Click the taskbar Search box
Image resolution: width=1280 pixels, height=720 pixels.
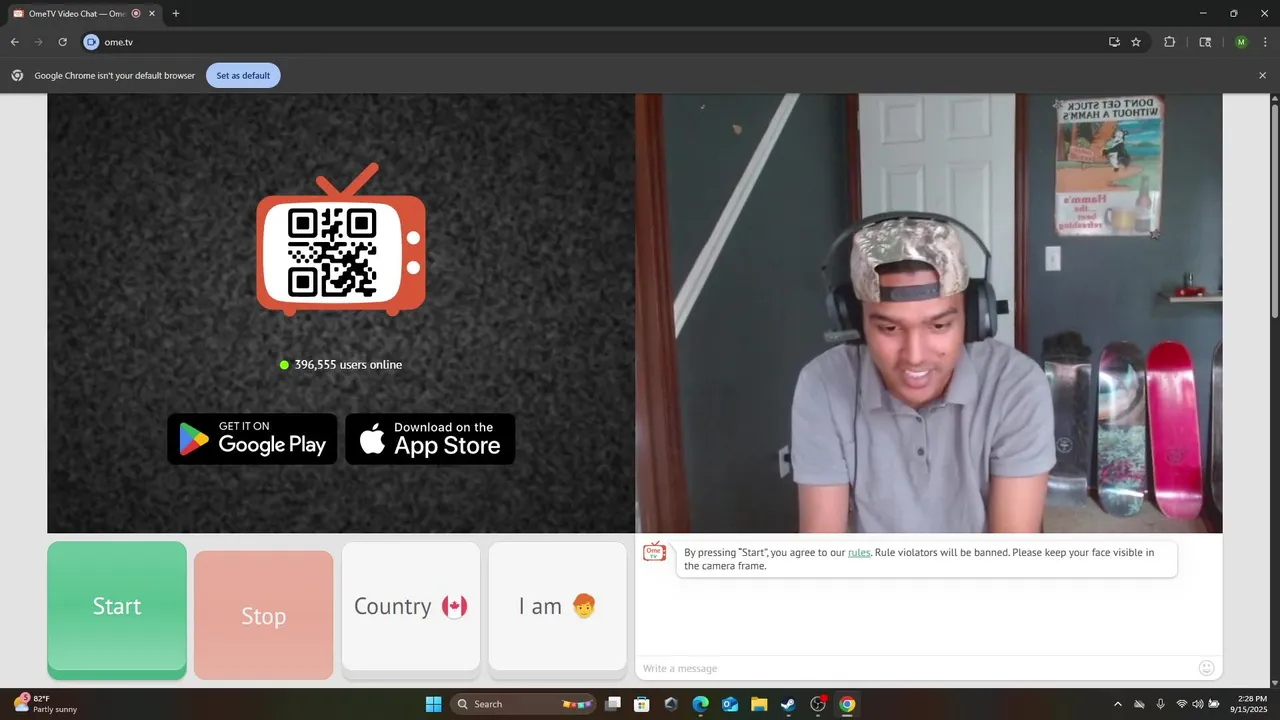coord(524,704)
